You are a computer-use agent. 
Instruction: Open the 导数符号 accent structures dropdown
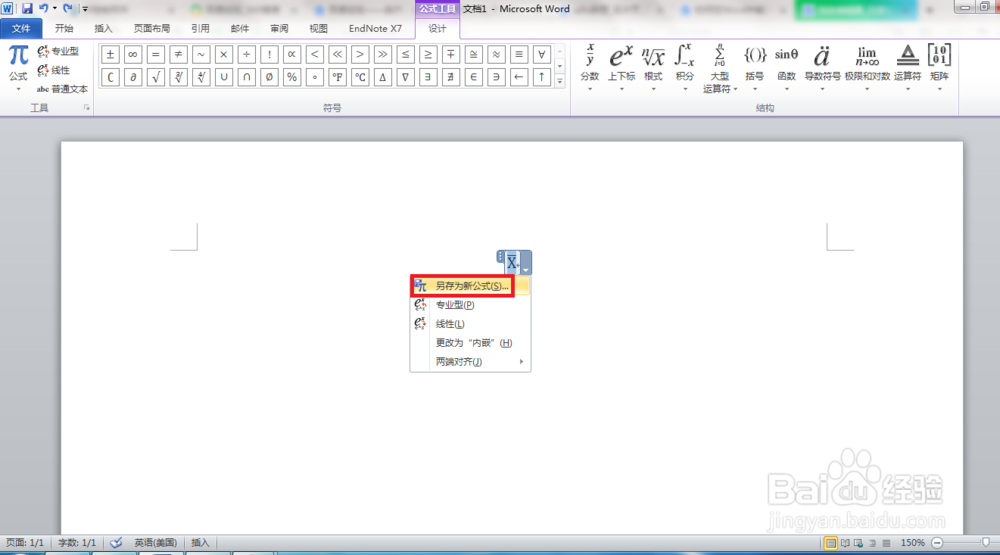[822, 69]
